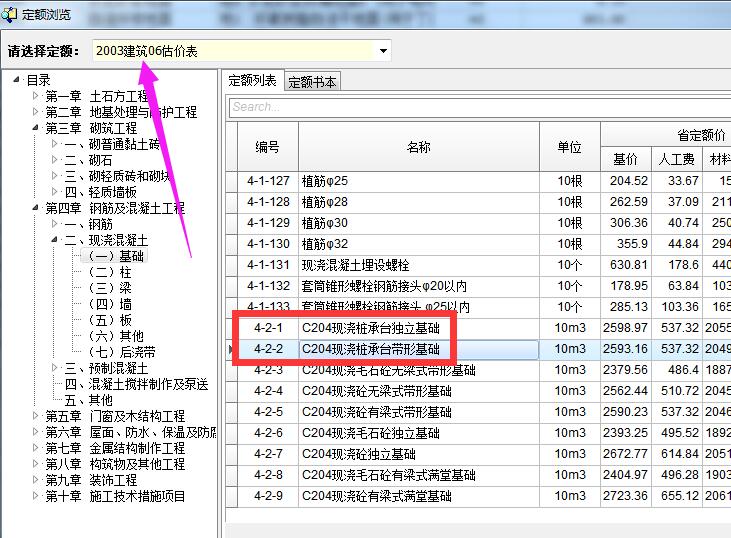The image size is (731, 538).
Task: Select (三) 梁 tree item
Action: (x=110, y=288)
